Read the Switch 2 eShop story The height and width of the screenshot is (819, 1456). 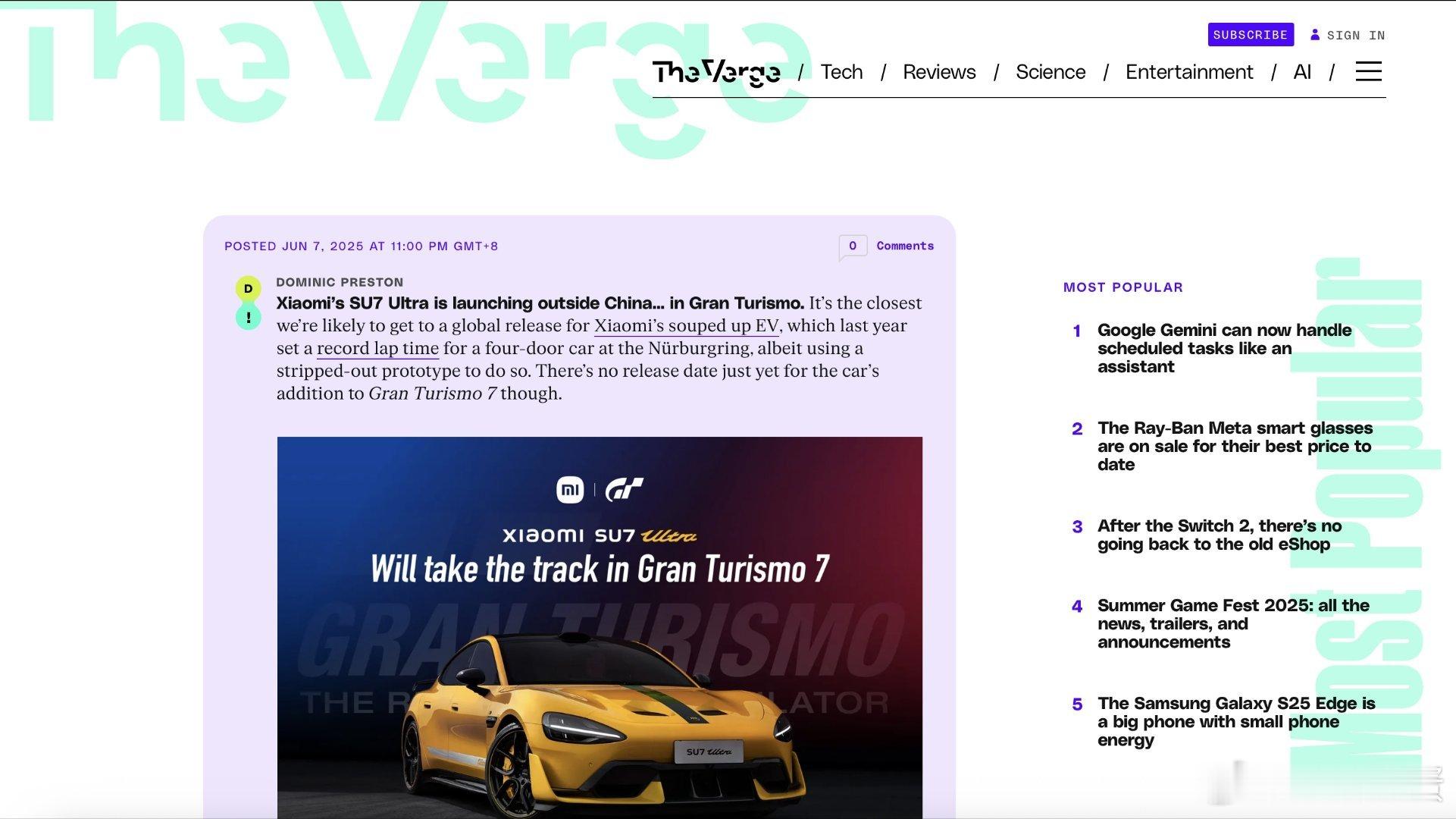pos(1219,535)
